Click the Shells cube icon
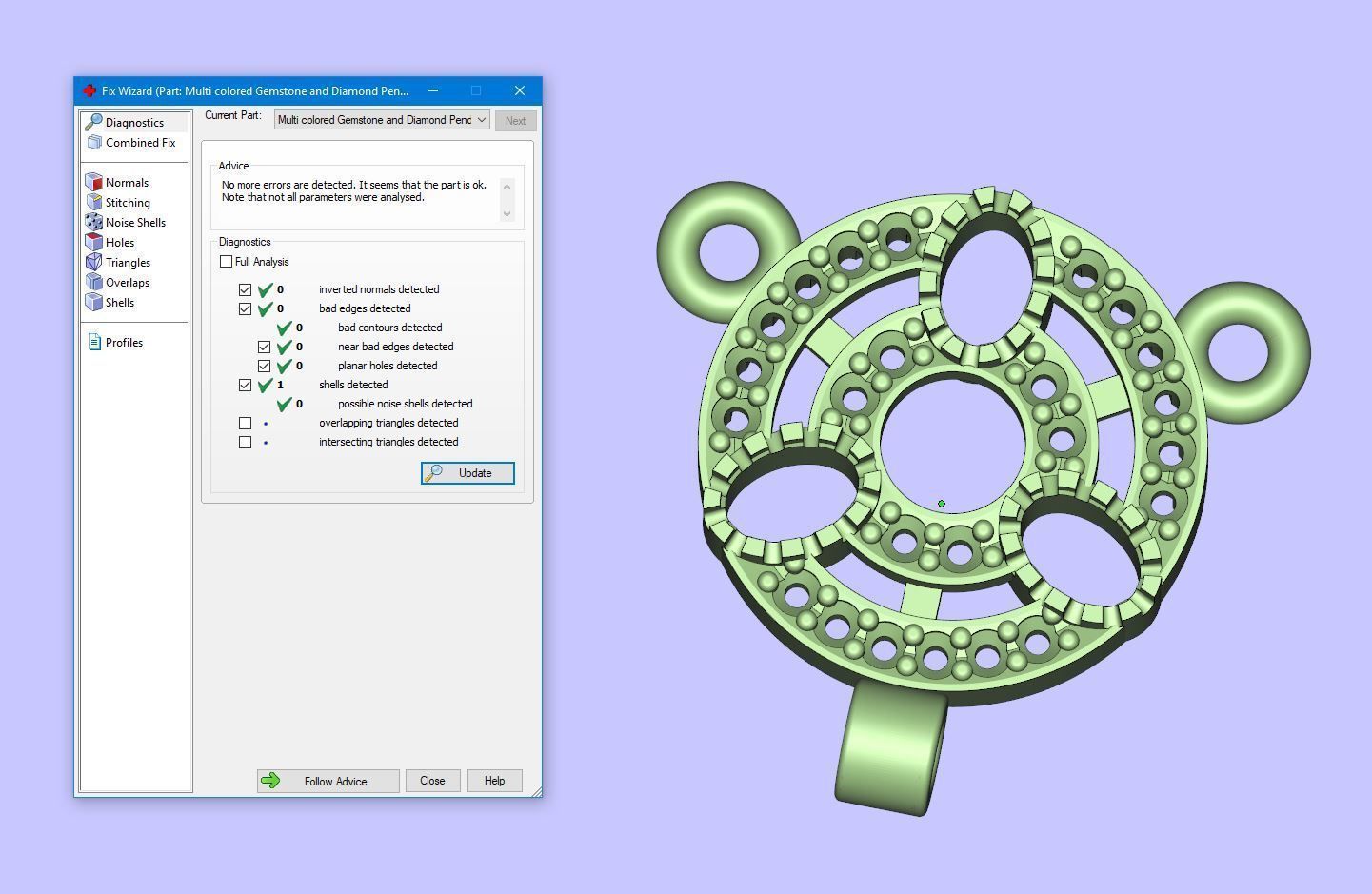This screenshot has height=894, width=1372. coord(93,302)
